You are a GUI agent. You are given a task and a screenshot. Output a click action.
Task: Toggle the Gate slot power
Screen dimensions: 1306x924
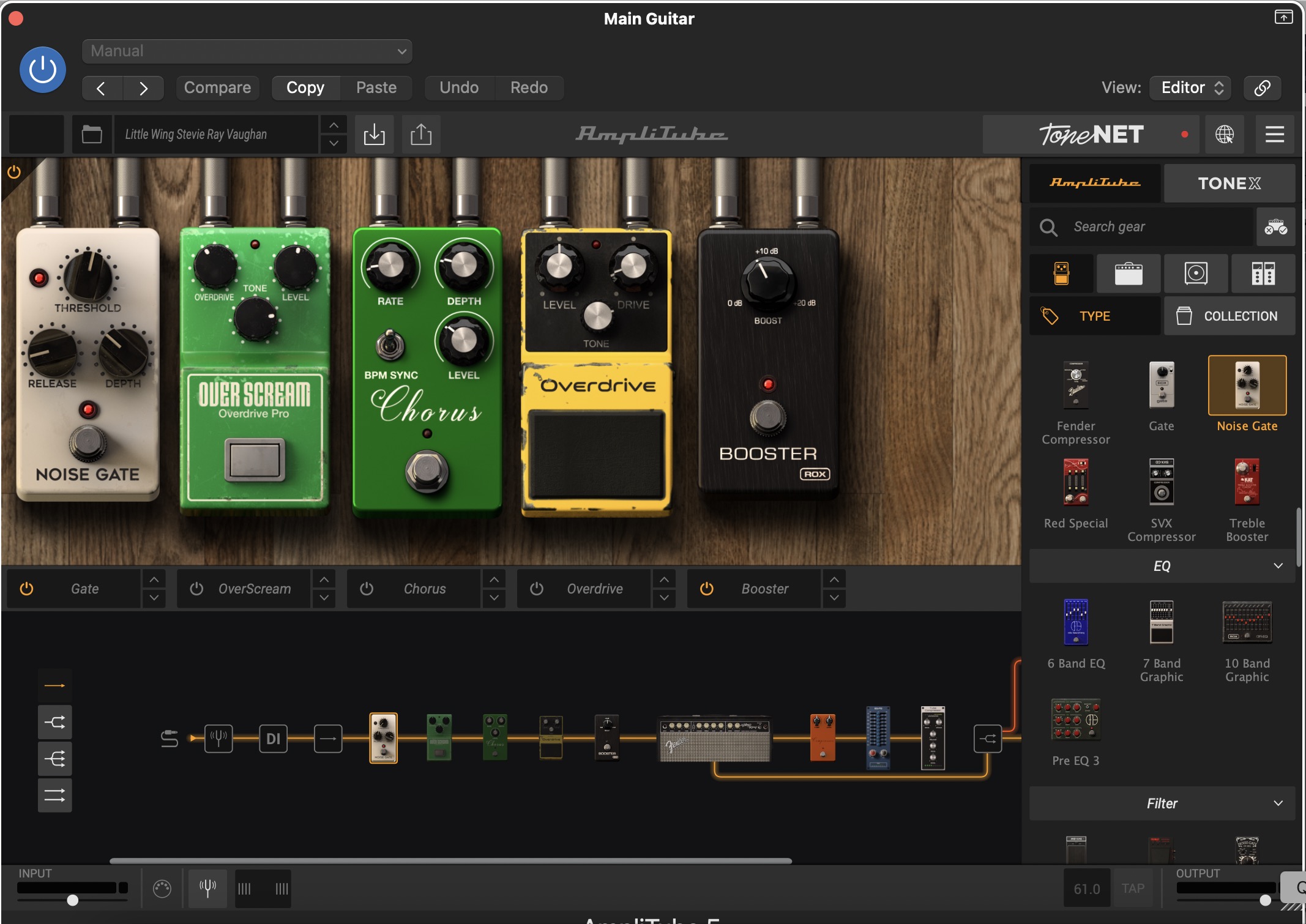click(x=26, y=589)
